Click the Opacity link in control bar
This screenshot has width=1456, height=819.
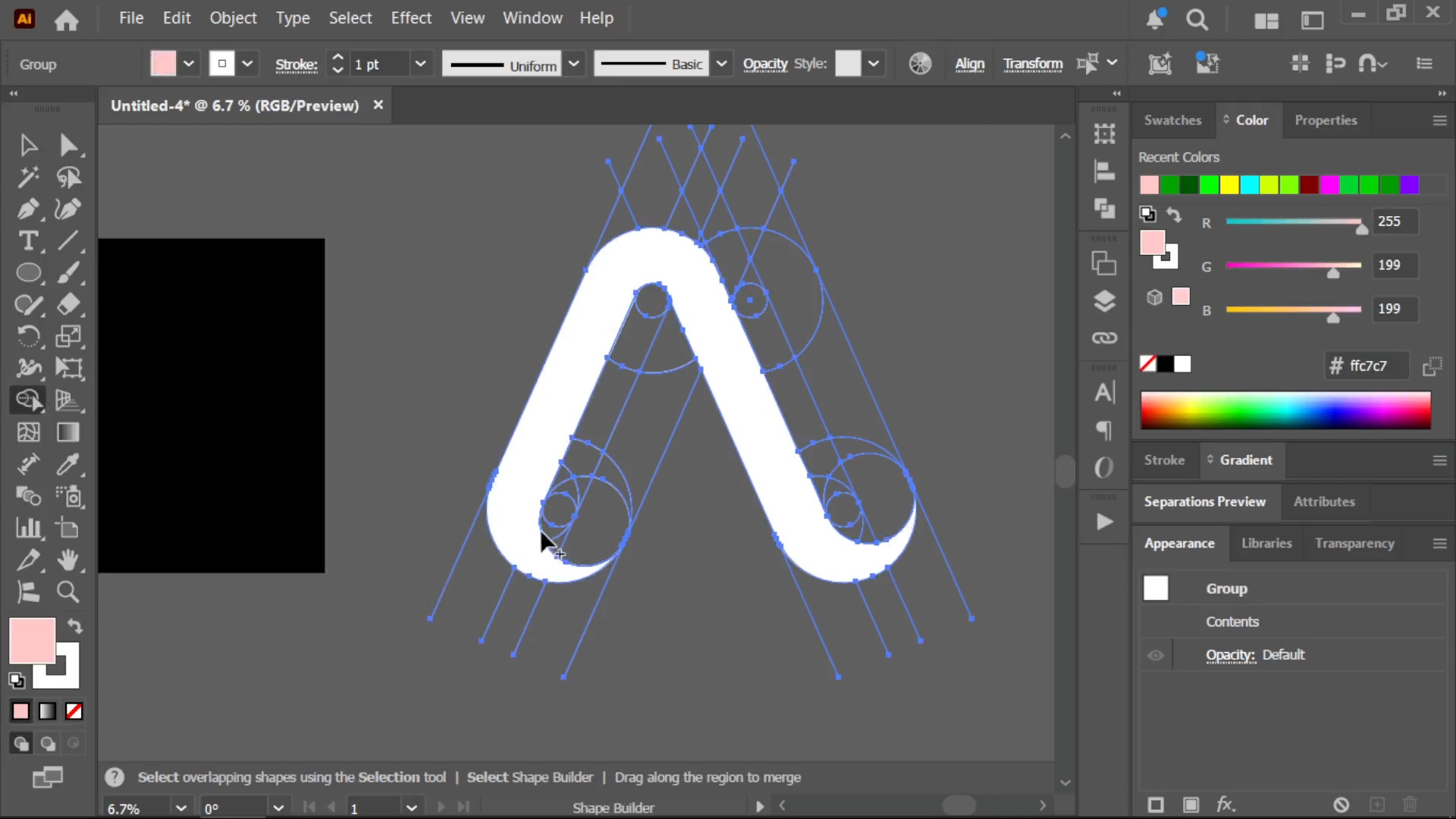click(x=765, y=64)
